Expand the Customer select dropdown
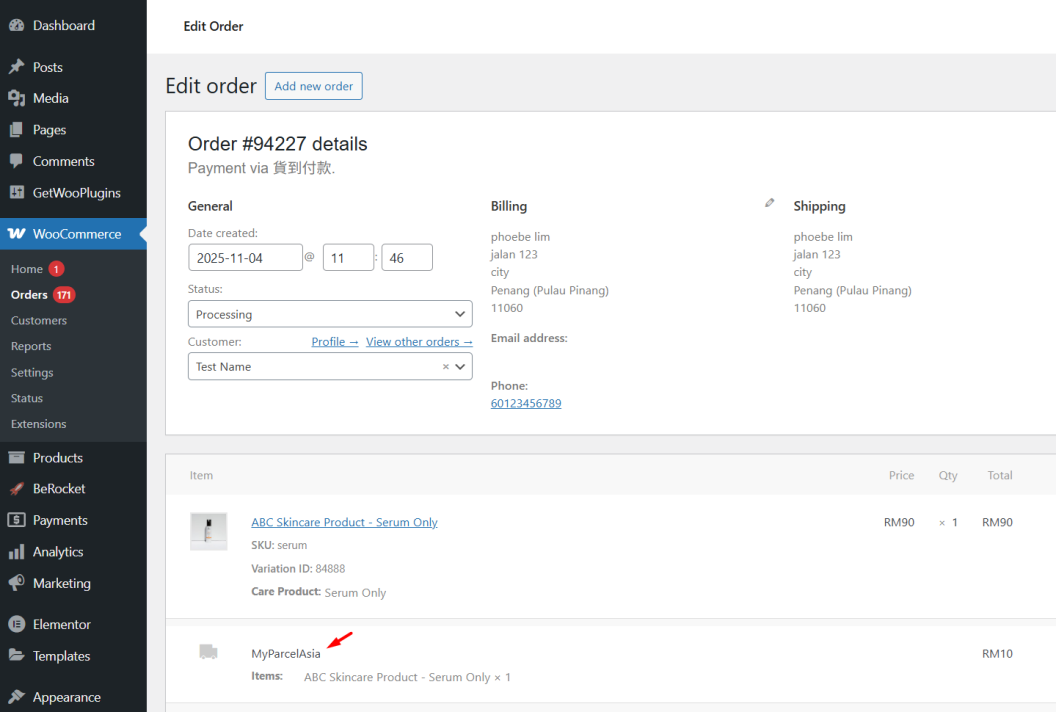The width and height of the screenshot is (1056, 712). (461, 367)
